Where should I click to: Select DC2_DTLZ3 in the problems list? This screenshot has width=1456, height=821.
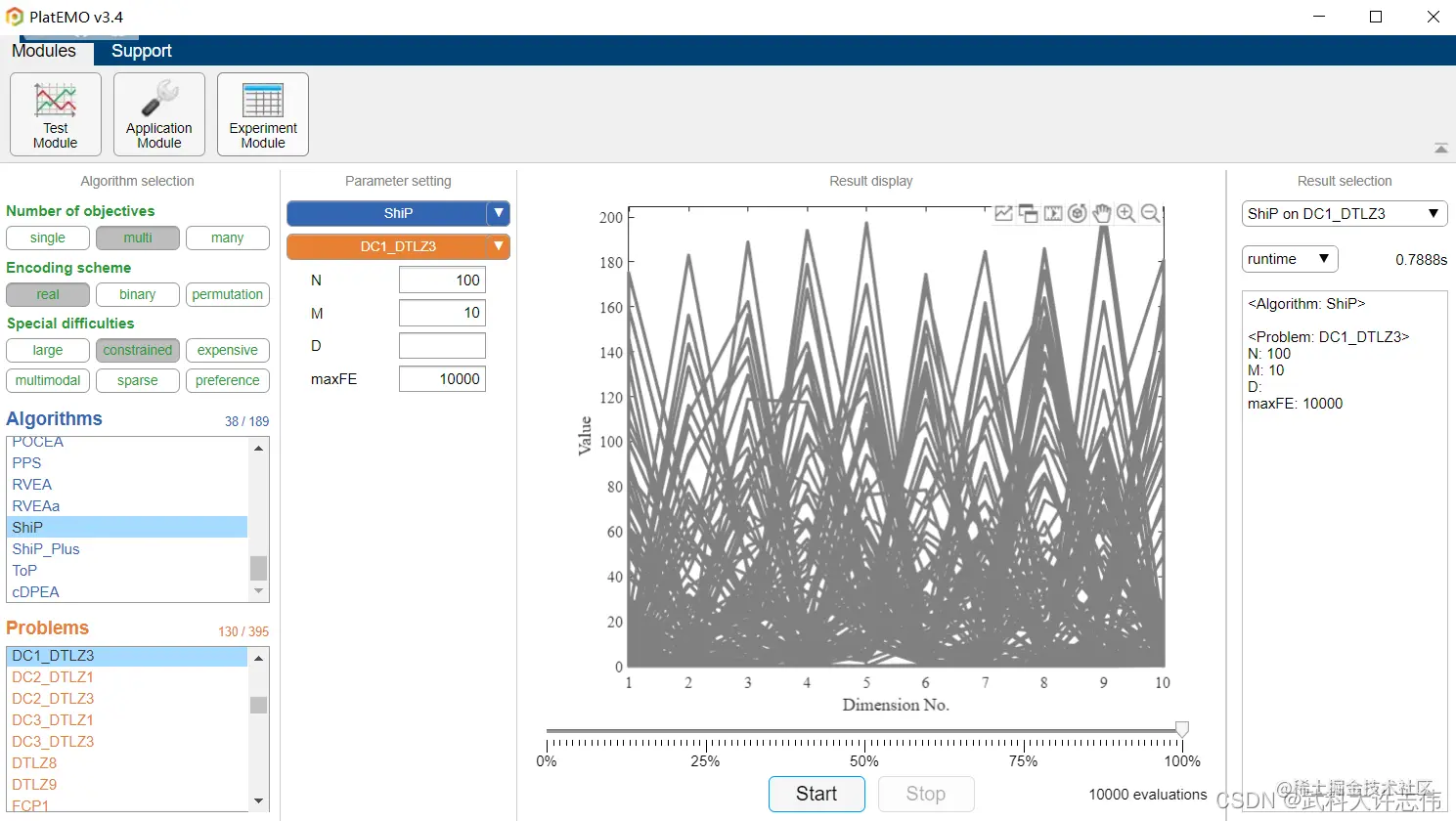[127, 699]
